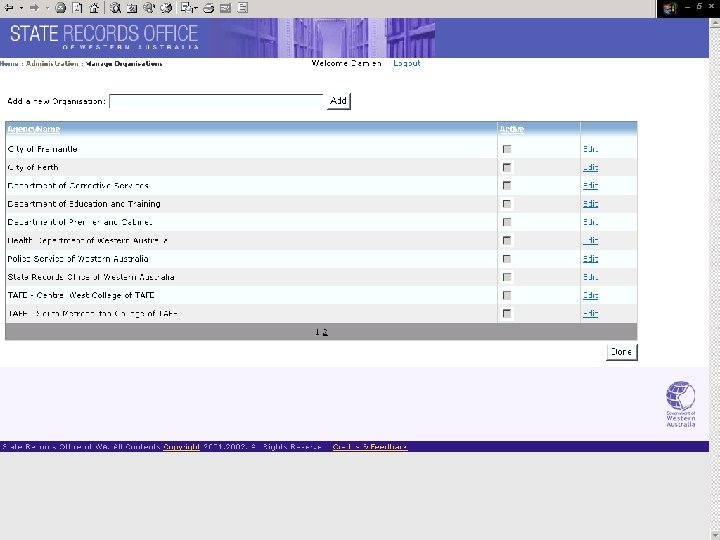This screenshot has width=720, height=540.
Task: Toggle Active checkbox for City of Perth
Action: coord(507,168)
